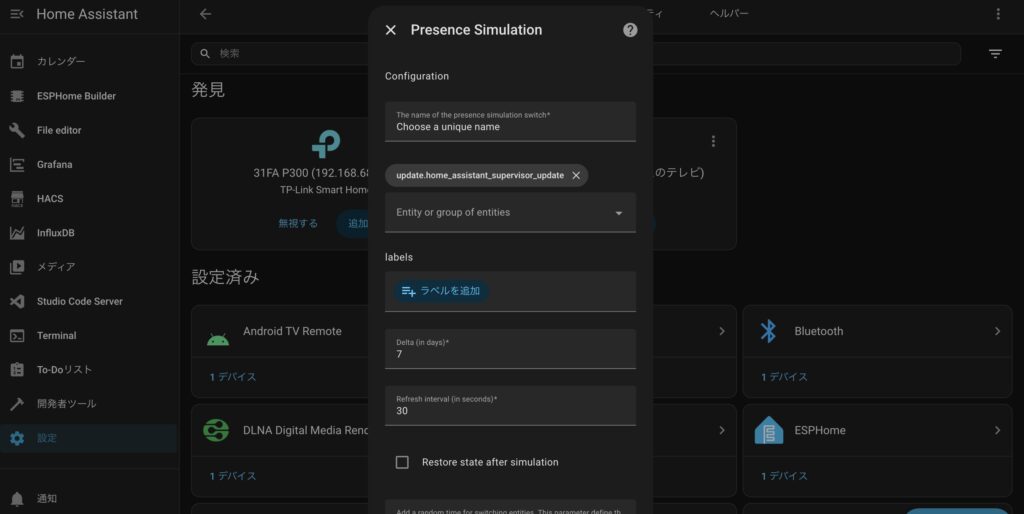Enable Restore state after simulation checkbox
The width and height of the screenshot is (1024, 514).
[402, 462]
